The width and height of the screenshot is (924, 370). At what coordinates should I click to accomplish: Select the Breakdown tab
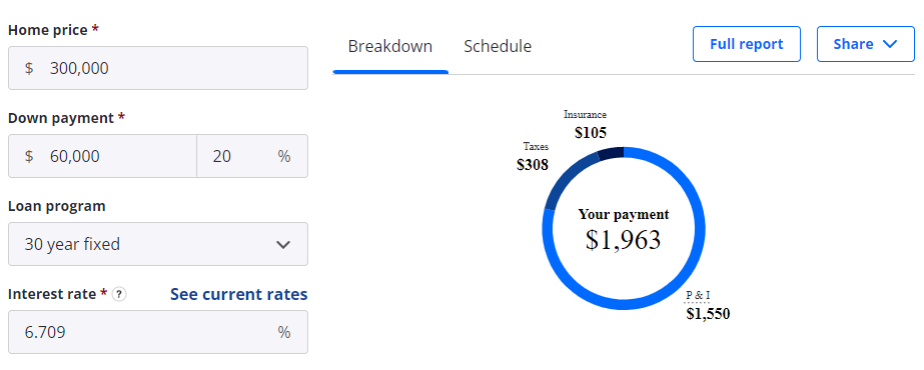pyautogui.click(x=390, y=47)
